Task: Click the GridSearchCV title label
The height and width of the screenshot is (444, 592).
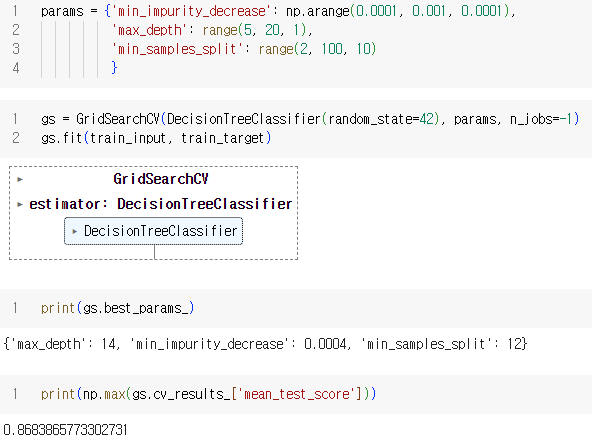Action: click(161, 179)
